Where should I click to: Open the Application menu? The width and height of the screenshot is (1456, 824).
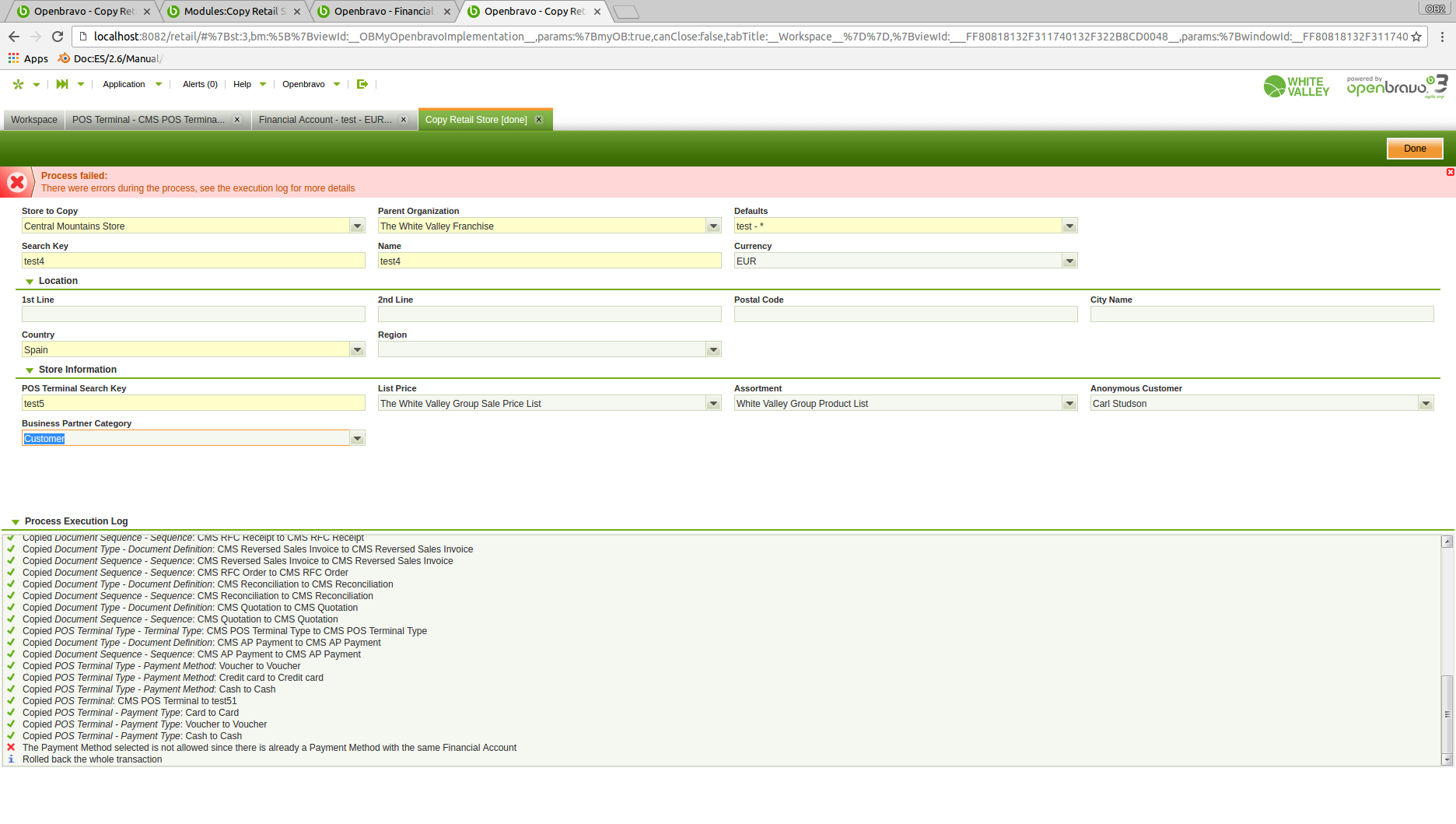(x=124, y=84)
